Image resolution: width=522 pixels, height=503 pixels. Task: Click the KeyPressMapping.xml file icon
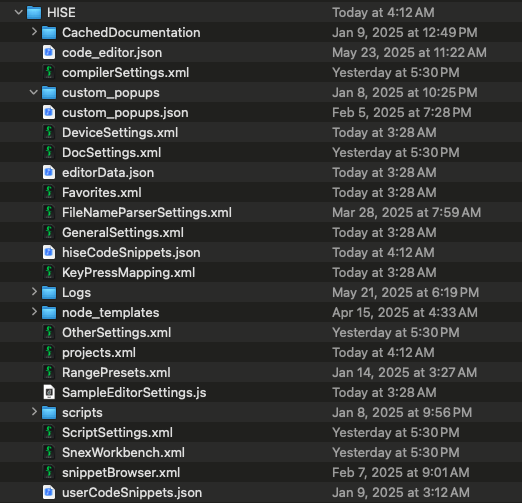pyautogui.click(x=49, y=272)
